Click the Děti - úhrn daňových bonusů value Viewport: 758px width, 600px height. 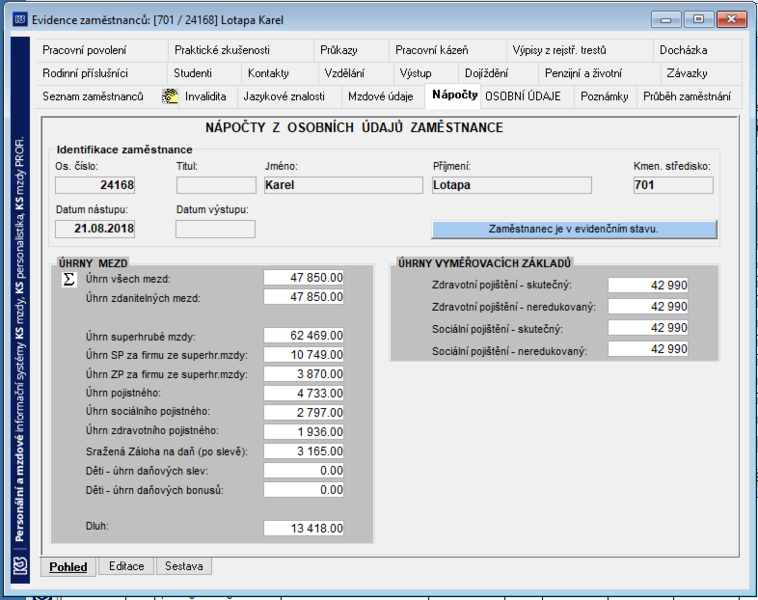pos(304,490)
